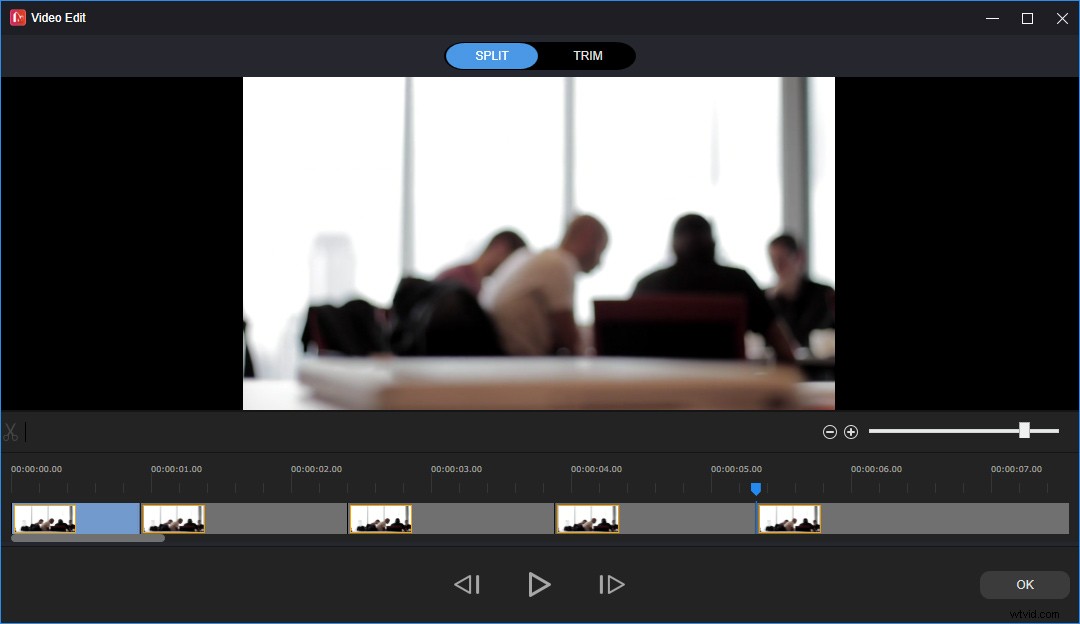Click the next frame icon
The width and height of the screenshot is (1080, 624).
click(x=611, y=584)
